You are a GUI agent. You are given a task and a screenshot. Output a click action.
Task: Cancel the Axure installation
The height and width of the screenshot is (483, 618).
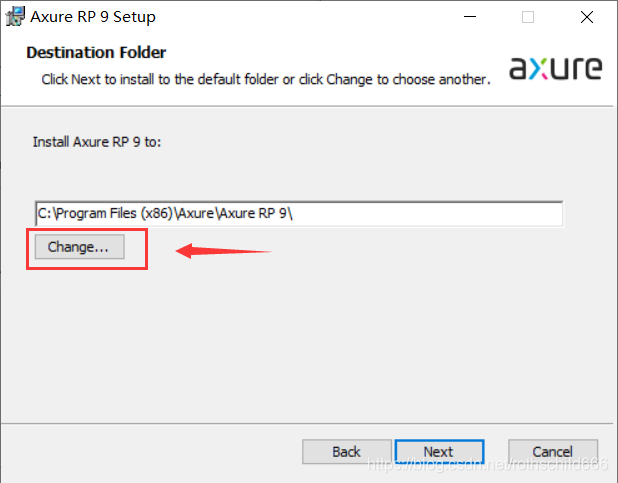(552, 451)
